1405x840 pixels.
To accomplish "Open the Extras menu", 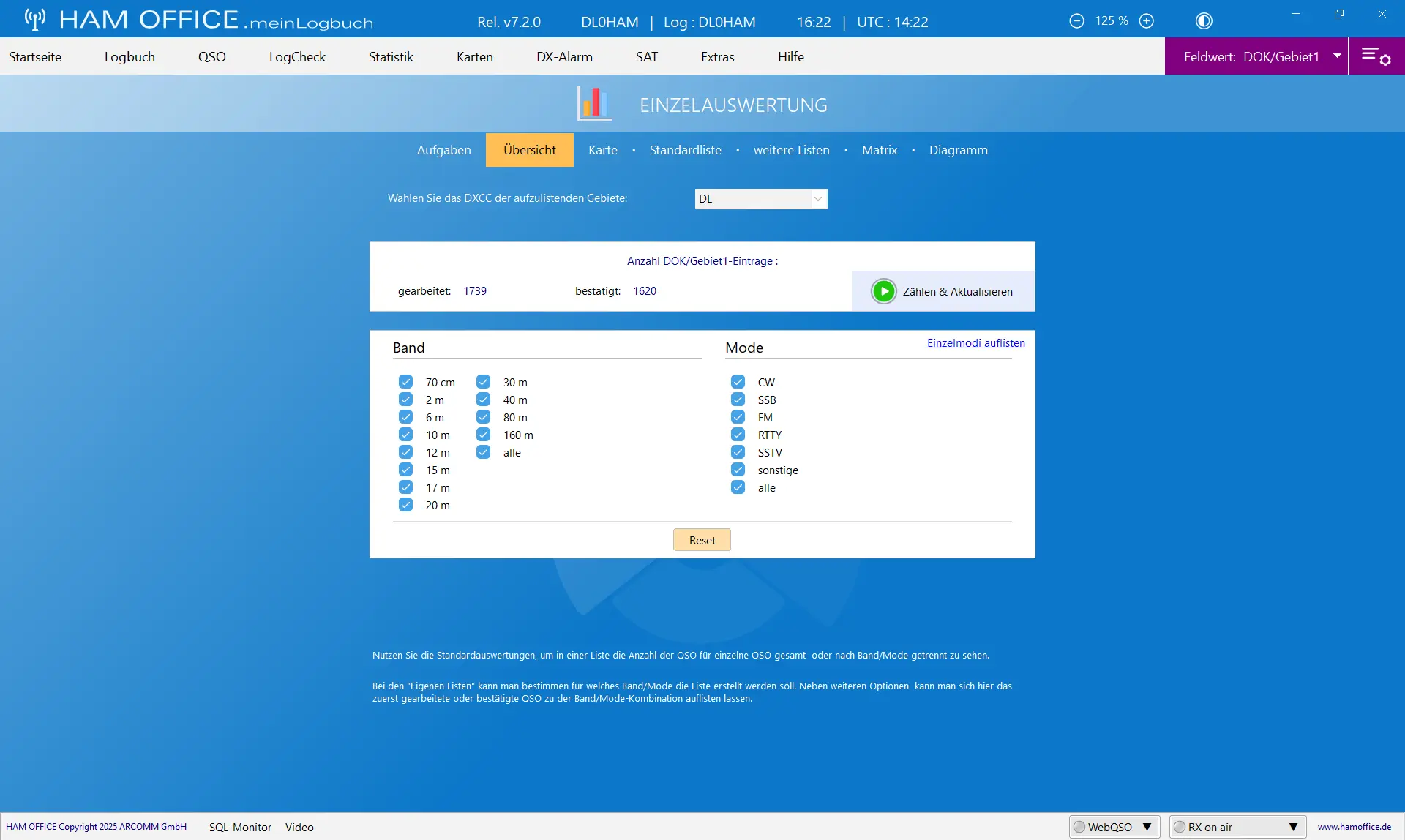I will [x=717, y=56].
